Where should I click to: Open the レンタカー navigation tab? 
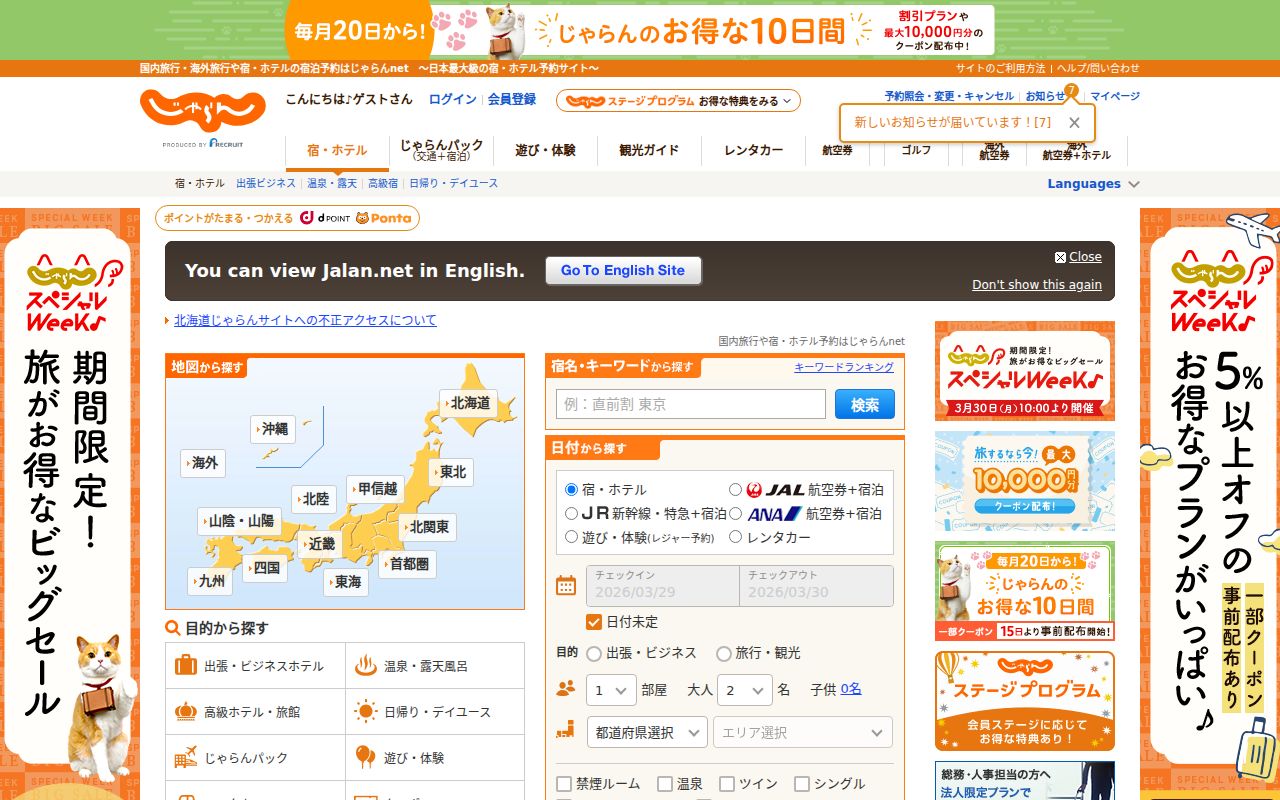coord(754,151)
